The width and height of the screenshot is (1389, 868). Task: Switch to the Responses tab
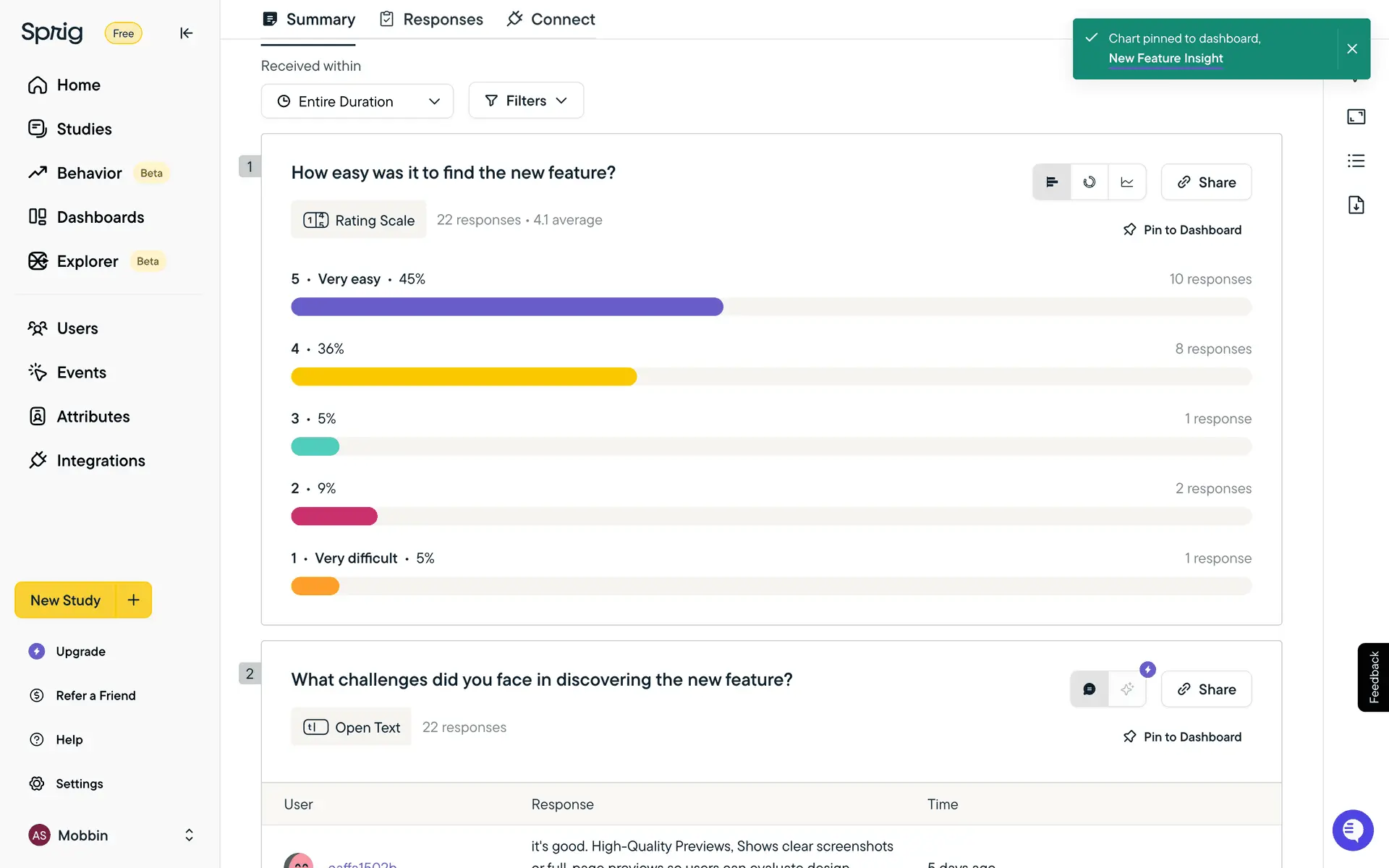click(432, 20)
